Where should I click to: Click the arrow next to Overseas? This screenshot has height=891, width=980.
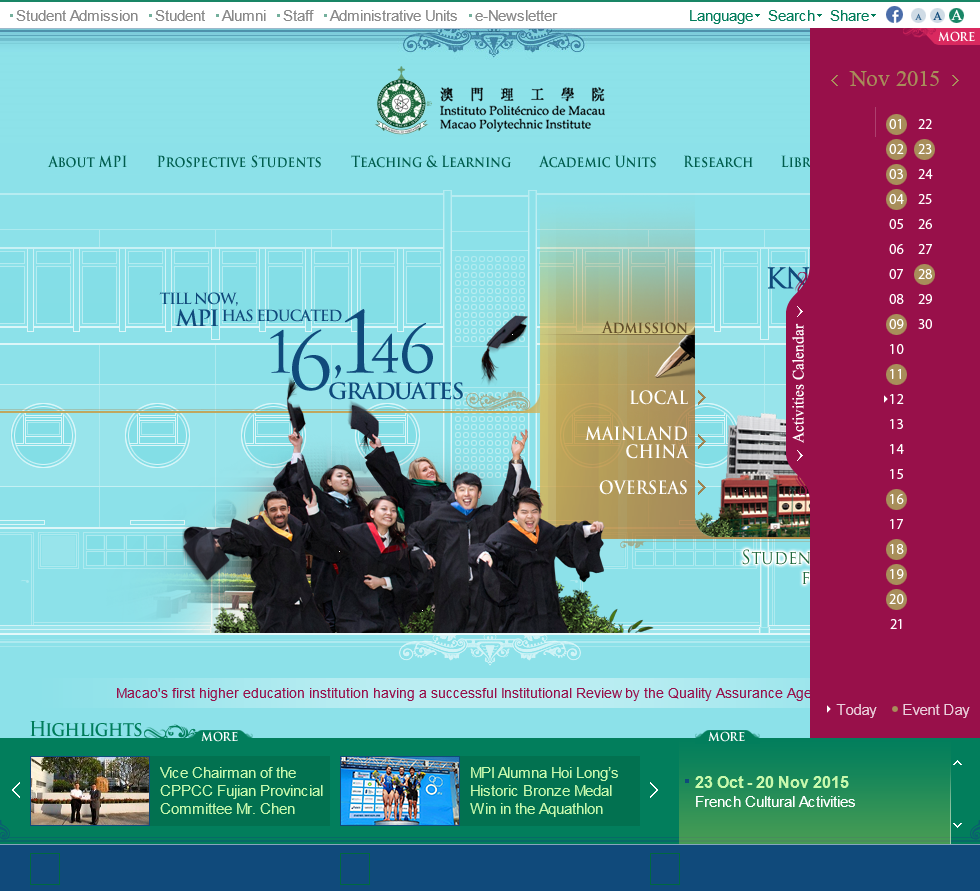click(701, 487)
